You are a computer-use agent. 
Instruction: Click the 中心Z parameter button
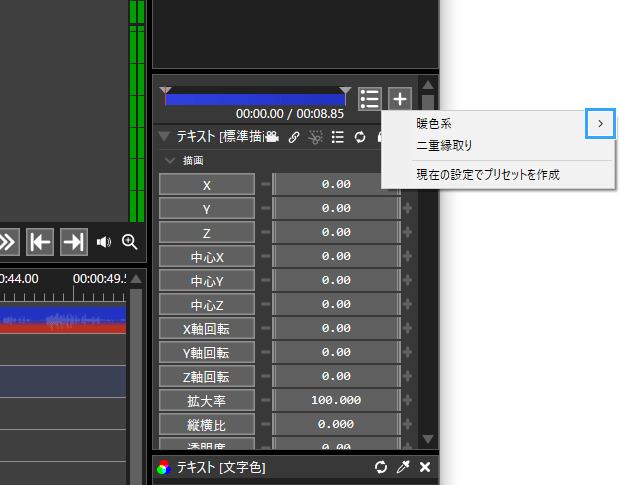point(207,304)
